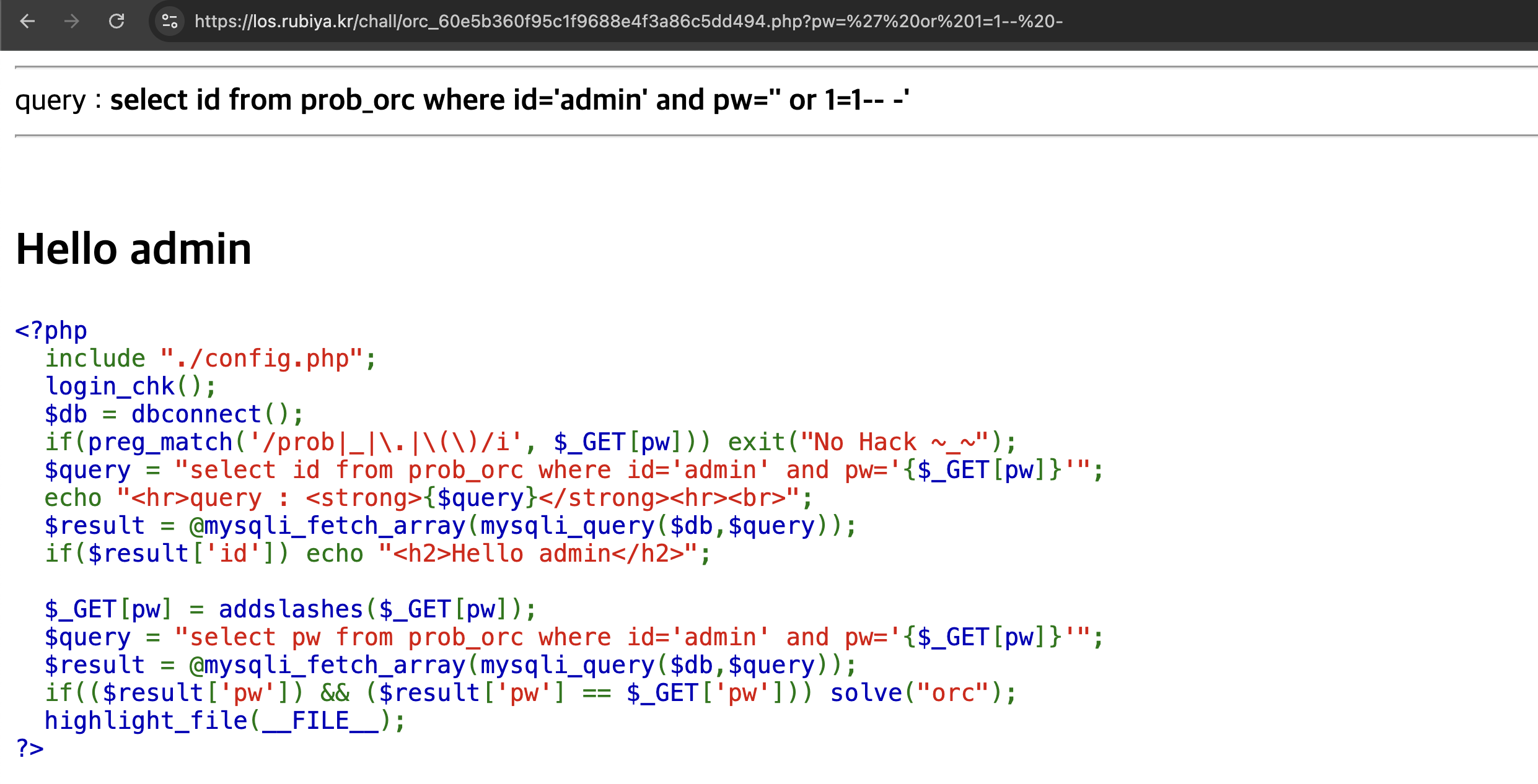Click the 'query :' label
Image resolution: width=1538 pixels, height=784 pixels.
58,100
